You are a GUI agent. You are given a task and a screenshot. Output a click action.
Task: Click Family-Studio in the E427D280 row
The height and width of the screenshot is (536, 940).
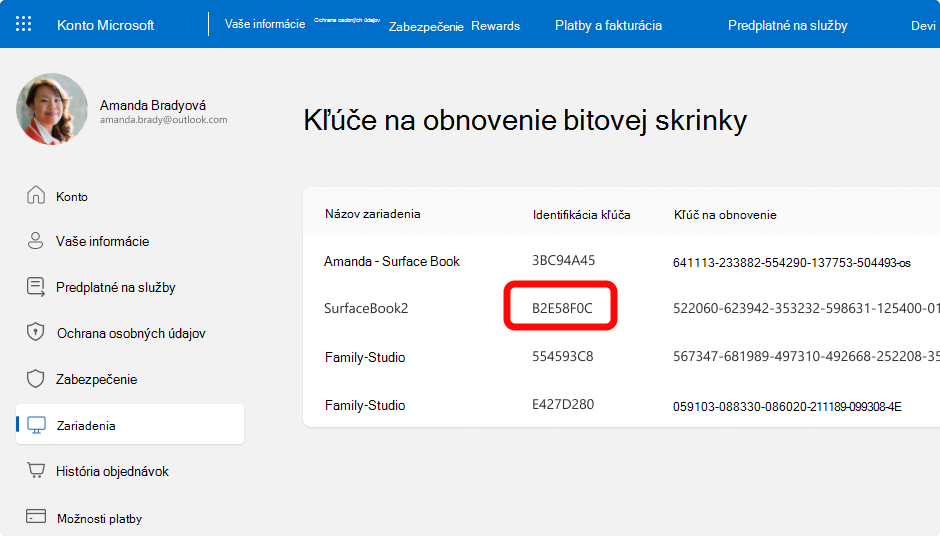click(x=364, y=405)
